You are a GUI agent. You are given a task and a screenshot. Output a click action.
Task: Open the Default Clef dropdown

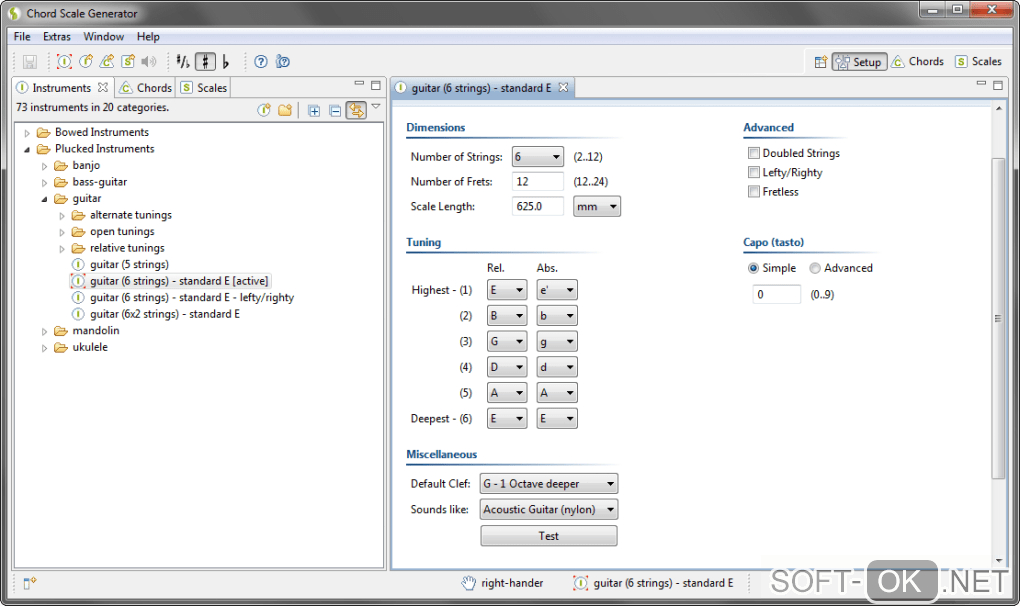[x=549, y=484]
